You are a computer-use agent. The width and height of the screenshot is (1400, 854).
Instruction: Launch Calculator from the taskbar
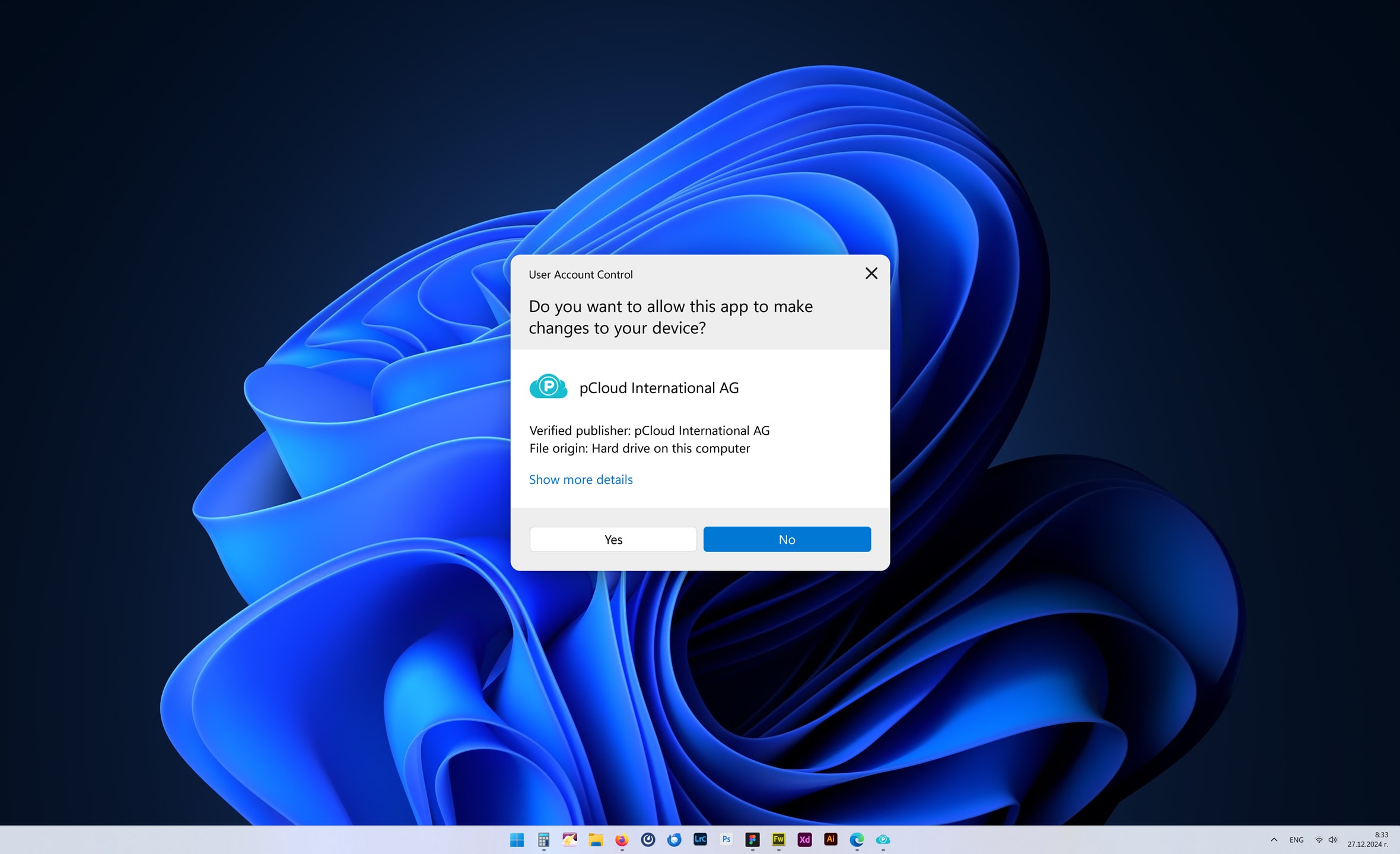point(543,840)
